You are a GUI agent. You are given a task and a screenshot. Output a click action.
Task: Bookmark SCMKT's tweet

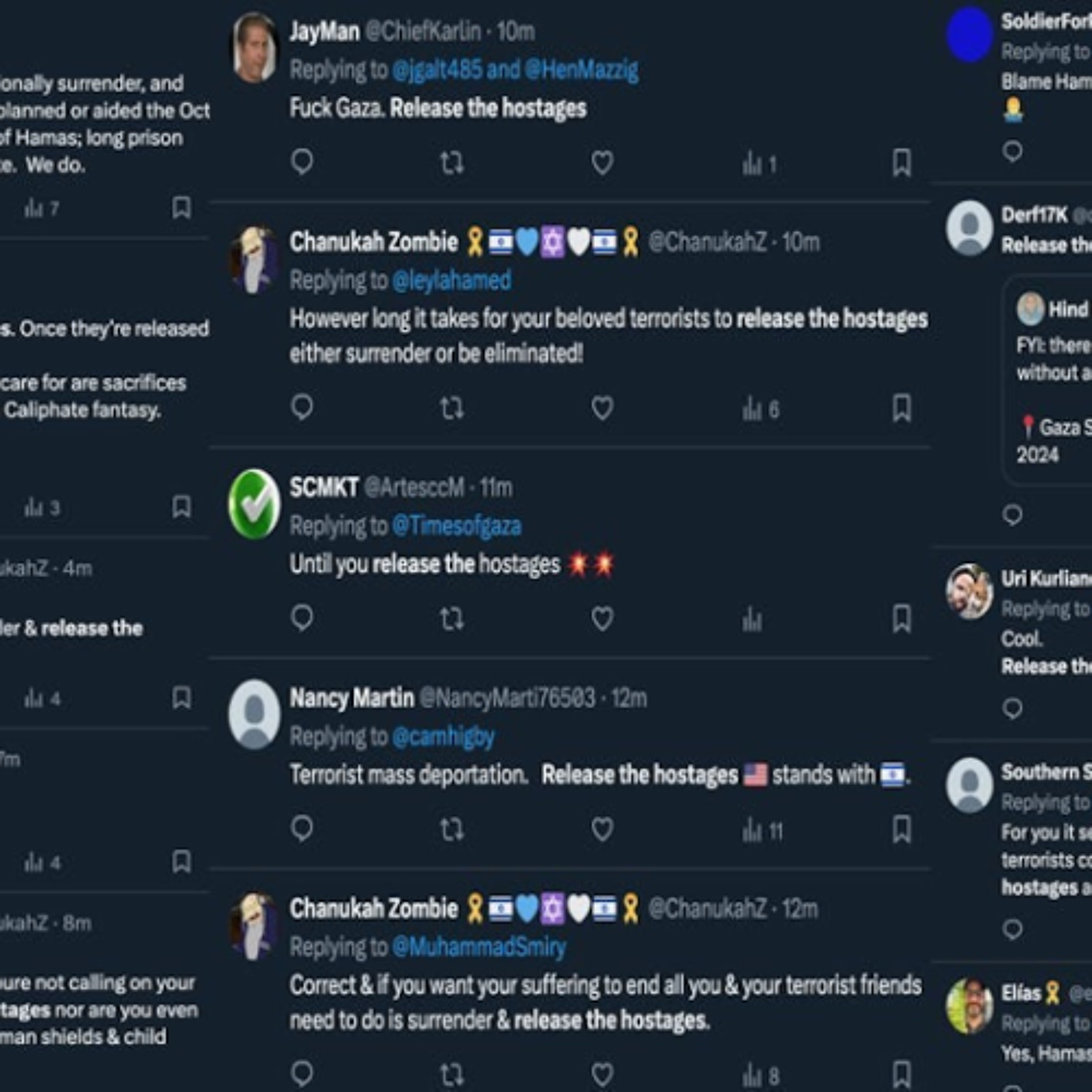(902, 618)
